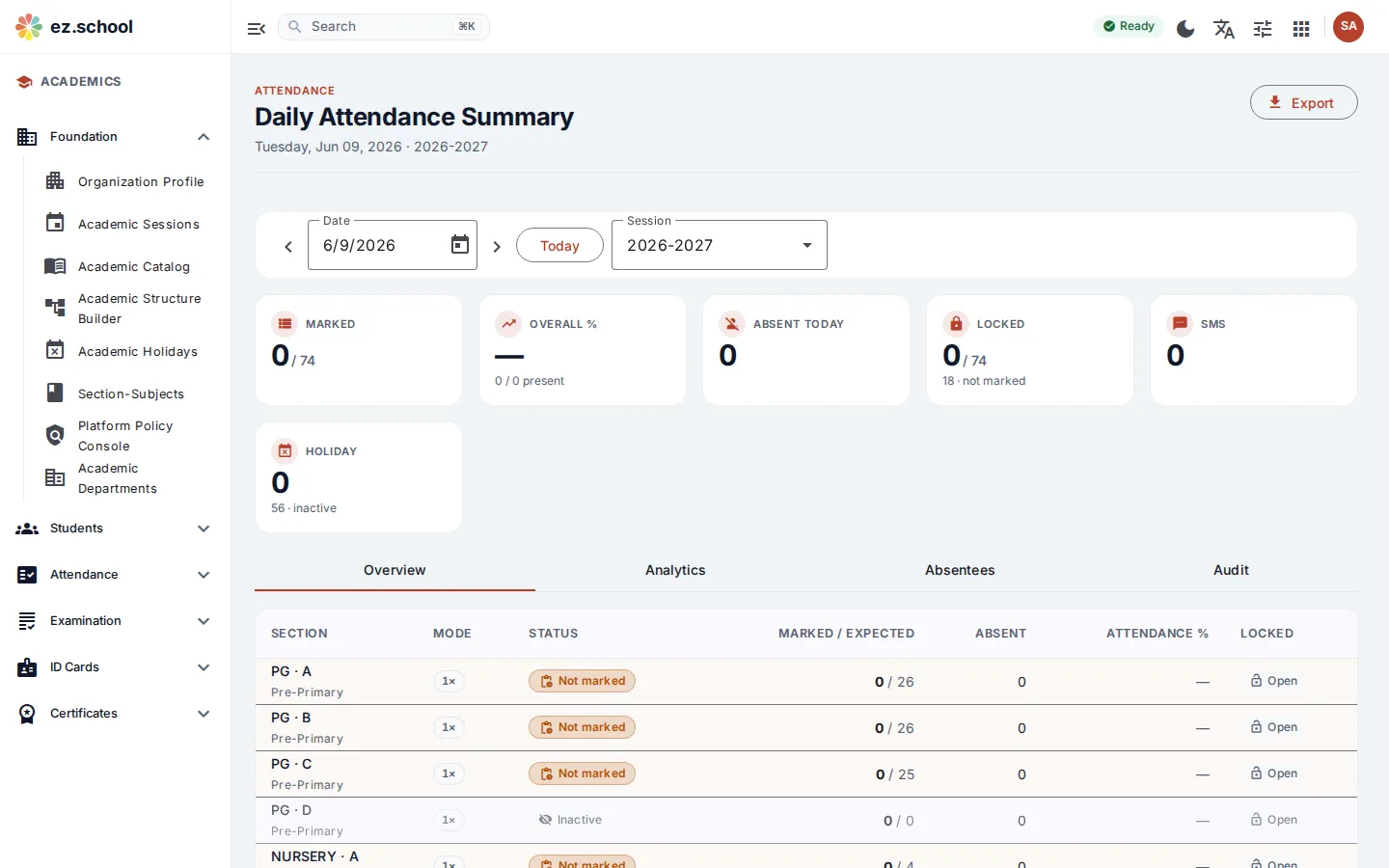Open the apps grid icon
The image size is (1389, 868).
tap(1301, 28)
